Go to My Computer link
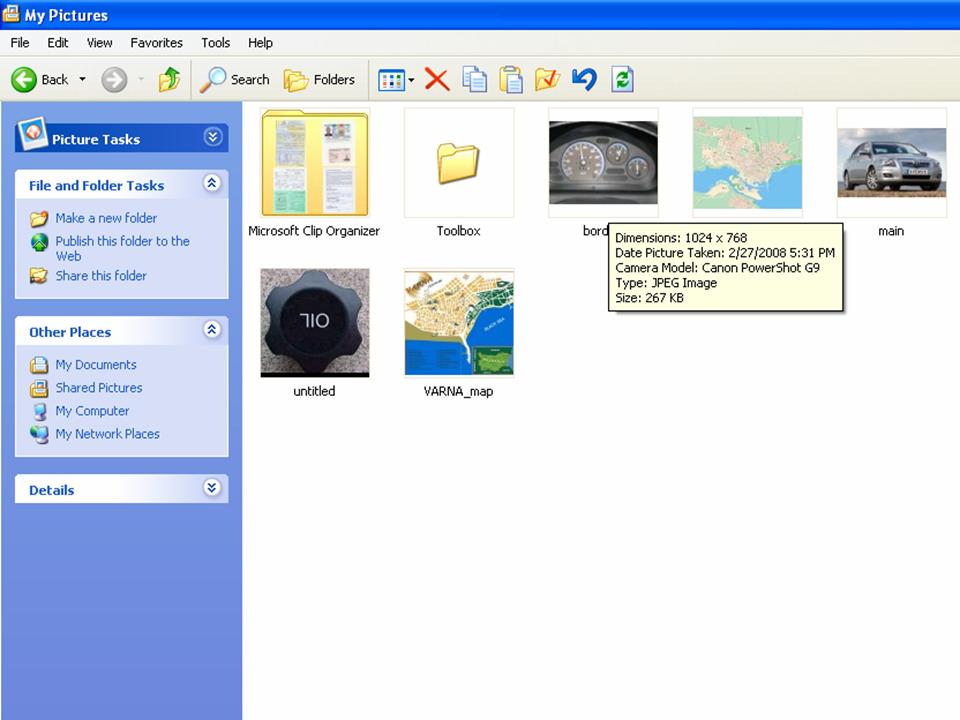 [x=92, y=411]
